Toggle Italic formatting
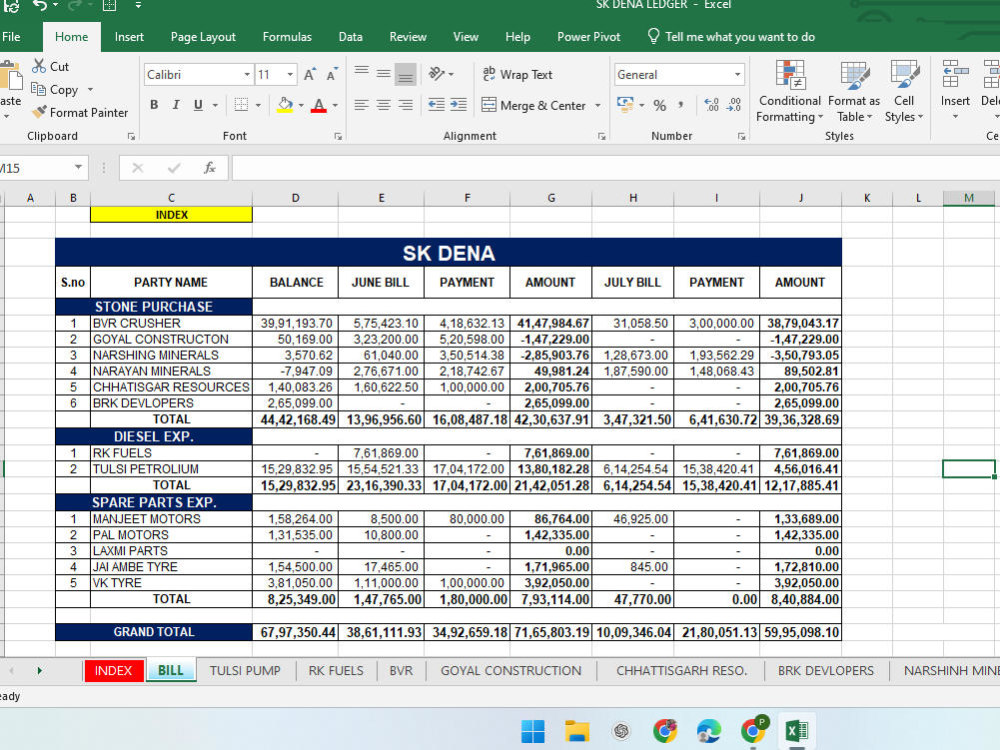This screenshot has width=1000, height=750. 176,105
